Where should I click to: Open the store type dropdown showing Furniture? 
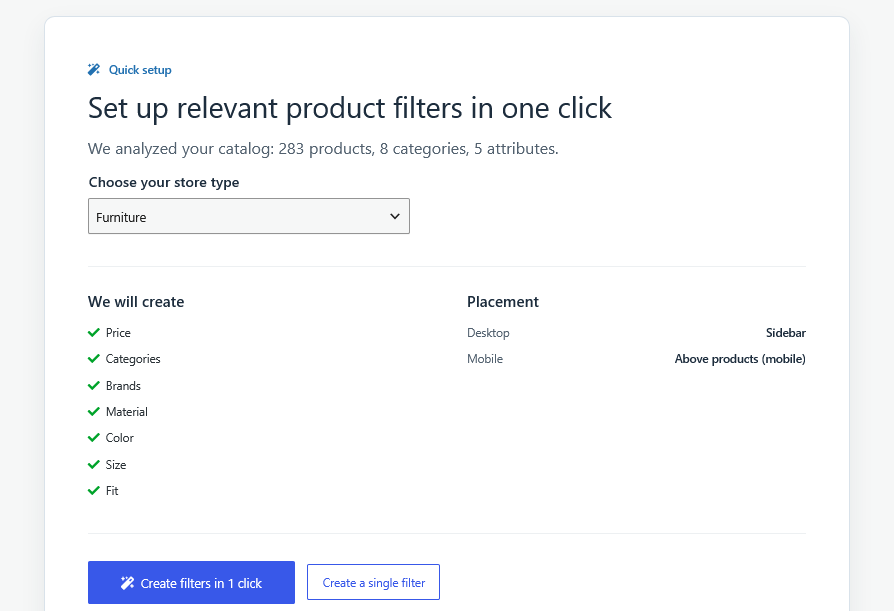click(x=249, y=216)
